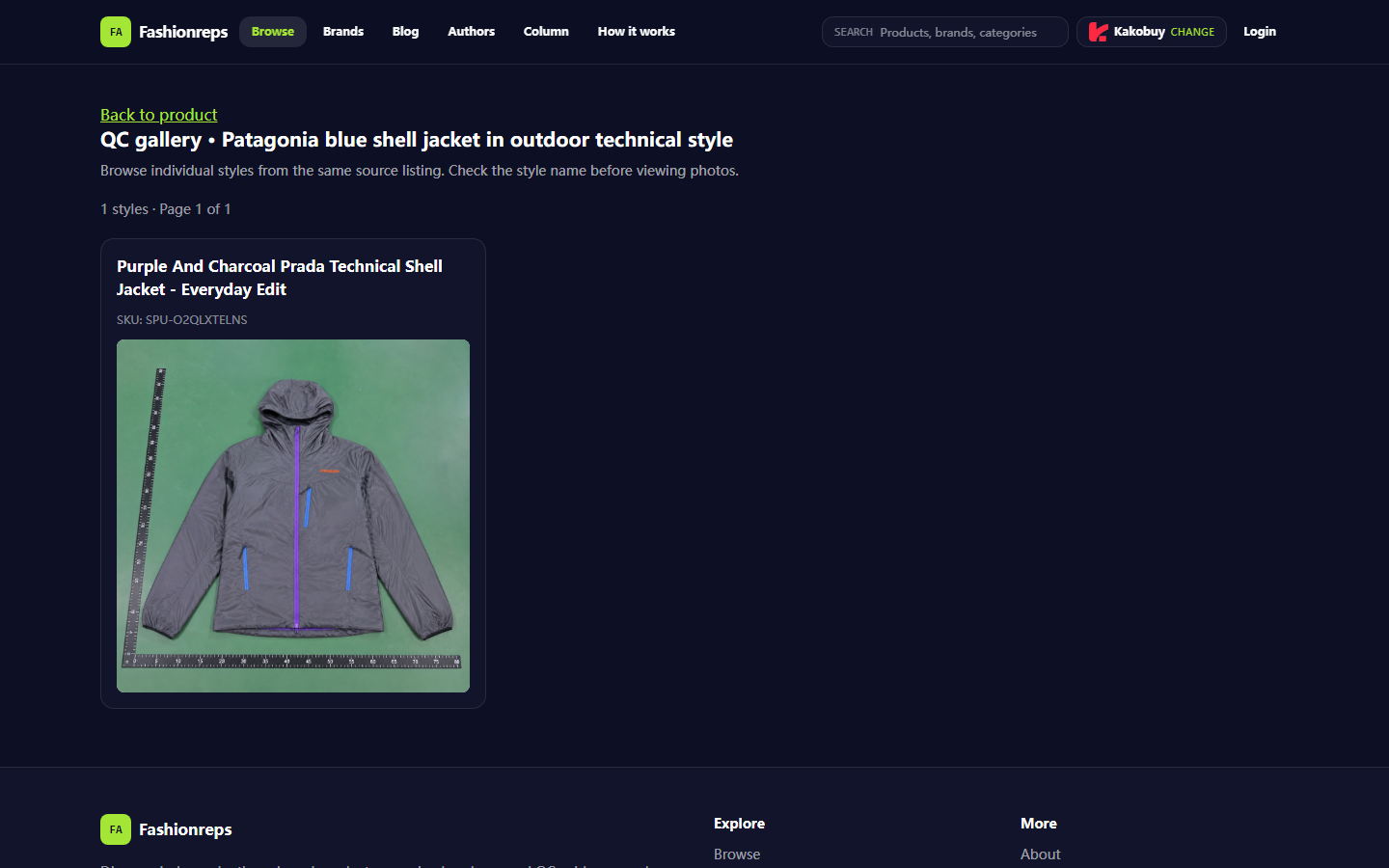The image size is (1389, 868).
Task: Click the More footer heading
Action: (x=1039, y=824)
